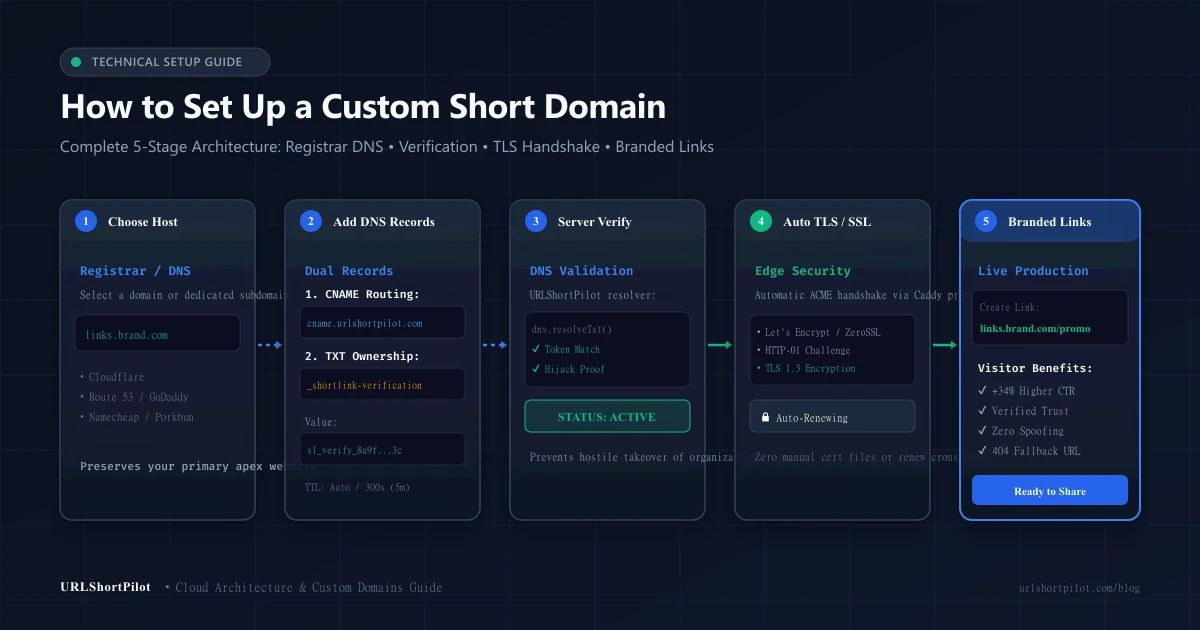Open urlshortpilot.com/blog link in footer
The width and height of the screenshot is (1200, 630).
click(x=1080, y=588)
